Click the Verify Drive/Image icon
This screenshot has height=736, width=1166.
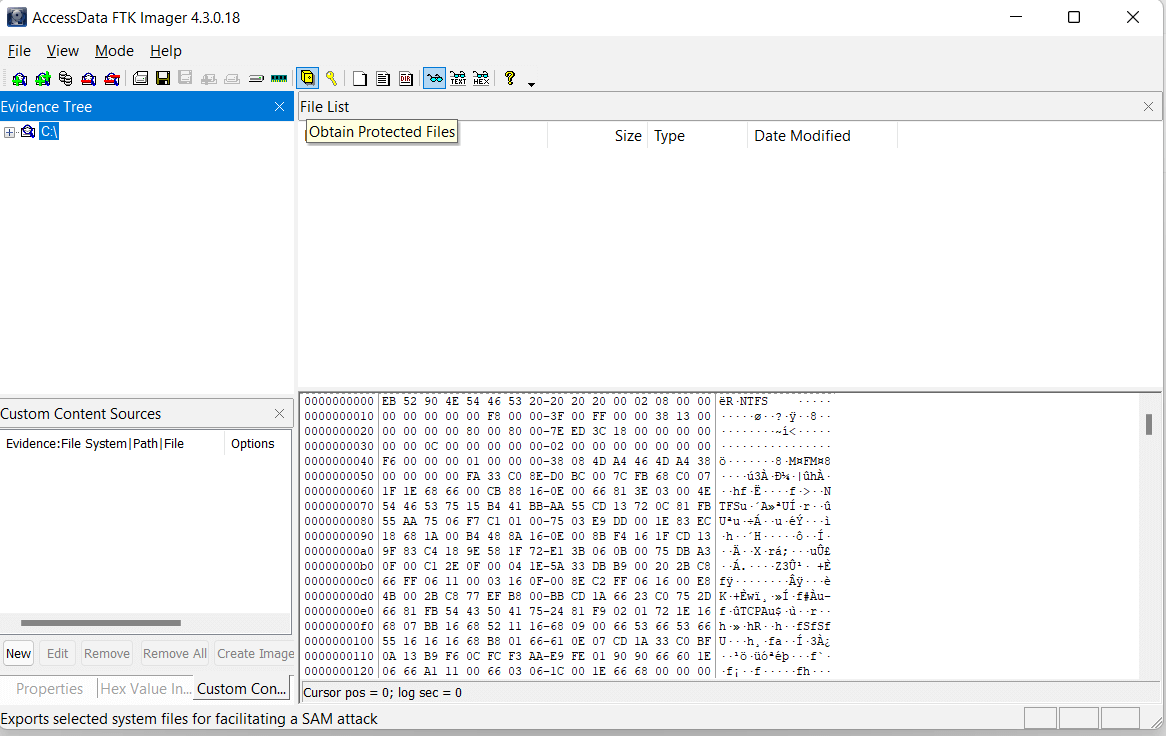click(256, 78)
